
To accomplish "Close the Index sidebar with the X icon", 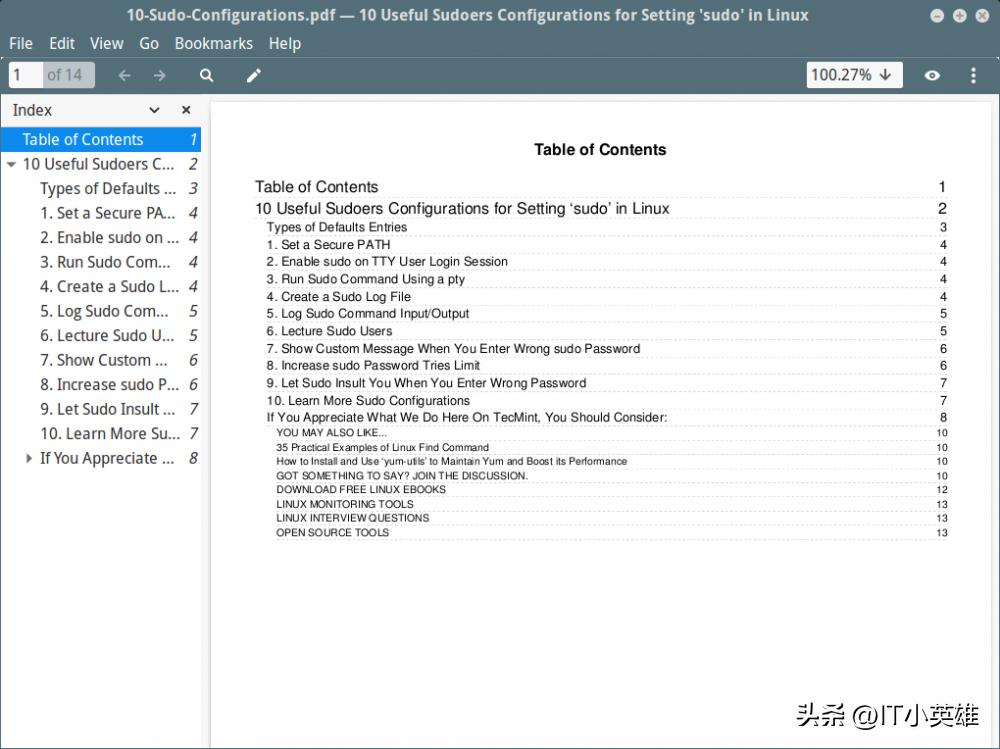I will (186, 110).
